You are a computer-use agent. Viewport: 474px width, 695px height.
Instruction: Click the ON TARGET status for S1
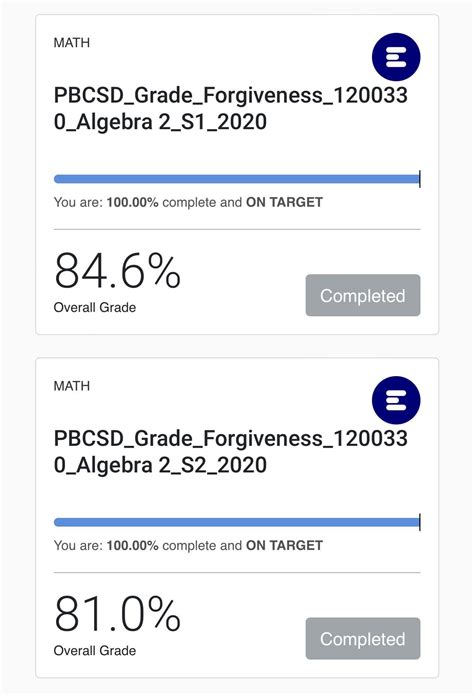284,202
